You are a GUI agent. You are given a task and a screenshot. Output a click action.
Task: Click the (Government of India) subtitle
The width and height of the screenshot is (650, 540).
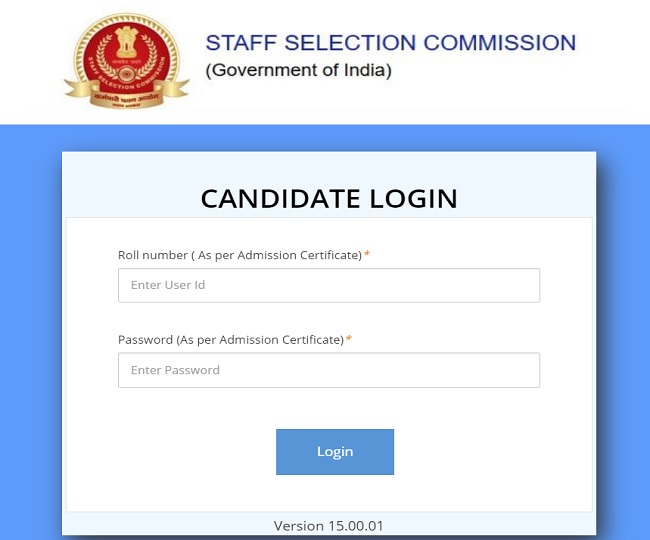coord(298,71)
